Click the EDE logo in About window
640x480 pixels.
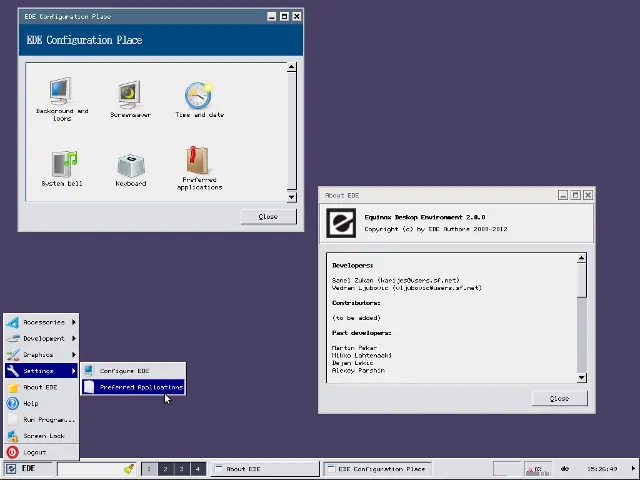[341, 223]
